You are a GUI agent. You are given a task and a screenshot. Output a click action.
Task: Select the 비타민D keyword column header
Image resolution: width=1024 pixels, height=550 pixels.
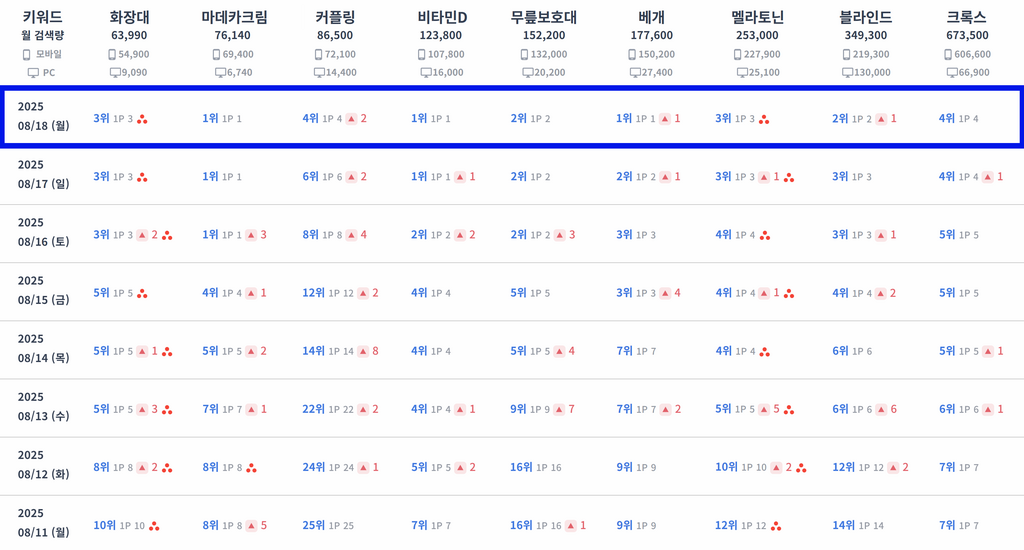click(x=442, y=17)
